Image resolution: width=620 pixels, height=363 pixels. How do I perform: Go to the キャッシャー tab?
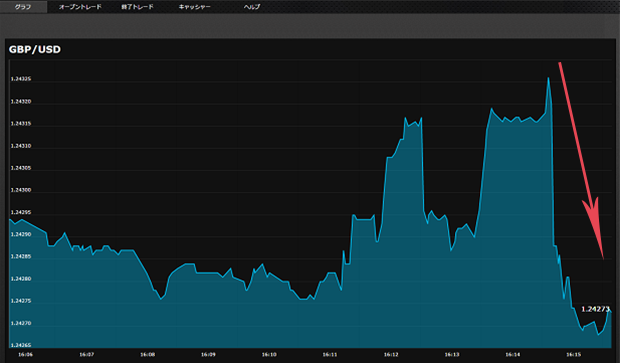[195, 7]
